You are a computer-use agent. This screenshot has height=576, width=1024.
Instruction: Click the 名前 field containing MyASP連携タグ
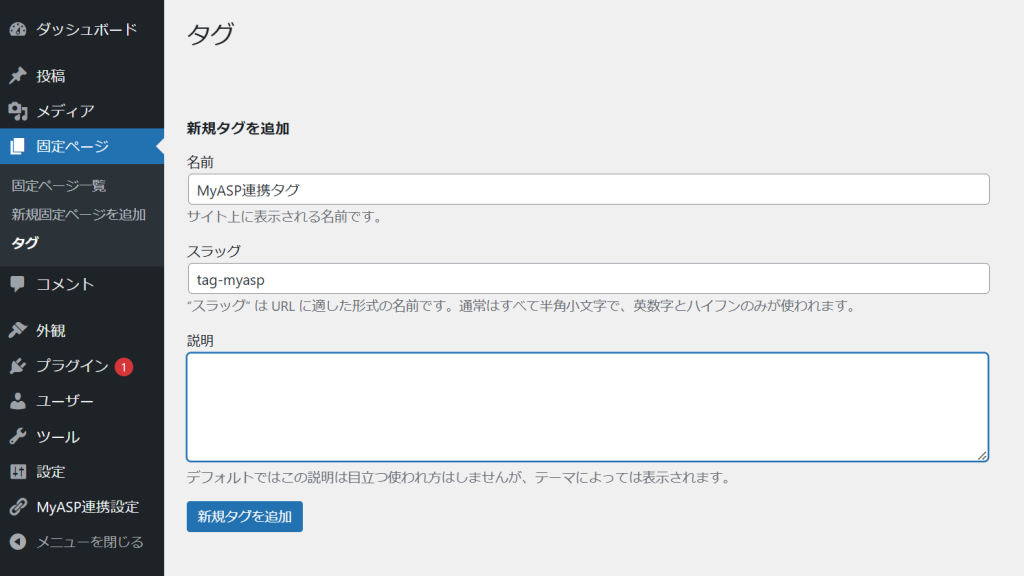[x=588, y=190]
